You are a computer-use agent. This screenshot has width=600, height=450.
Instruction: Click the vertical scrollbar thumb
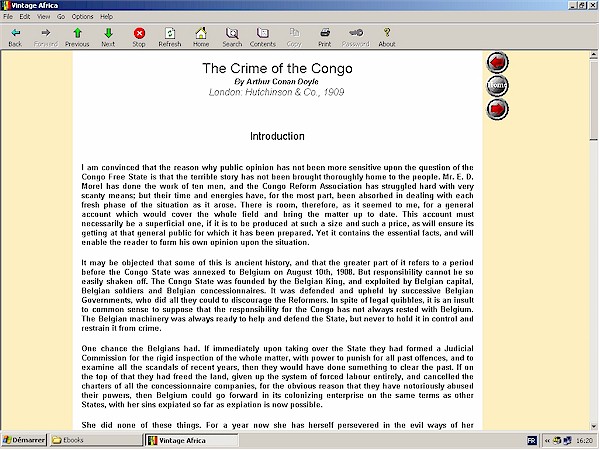click(x=593, y=100)
